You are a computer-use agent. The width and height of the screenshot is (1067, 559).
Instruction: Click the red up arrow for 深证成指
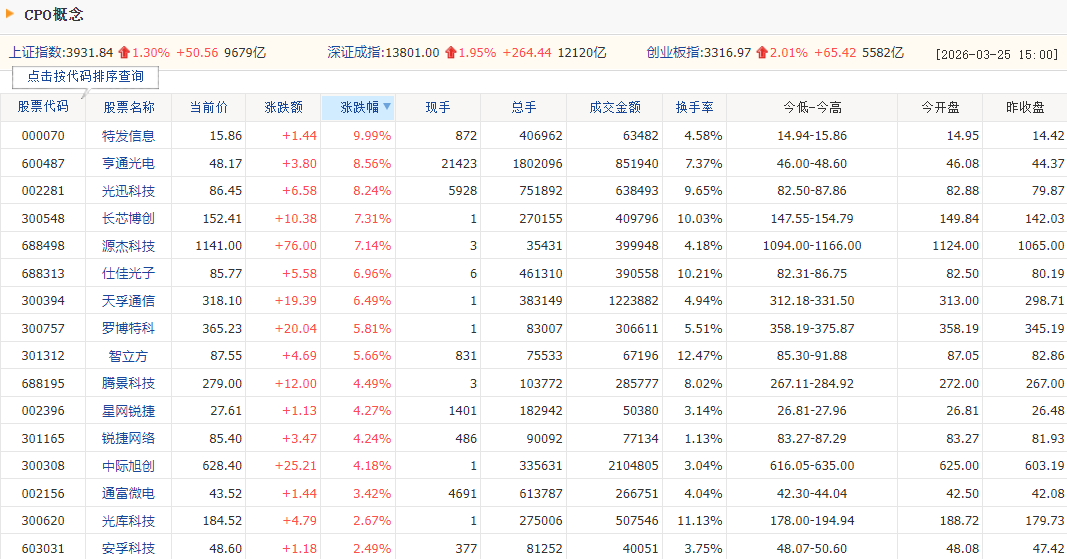point(450,52)
